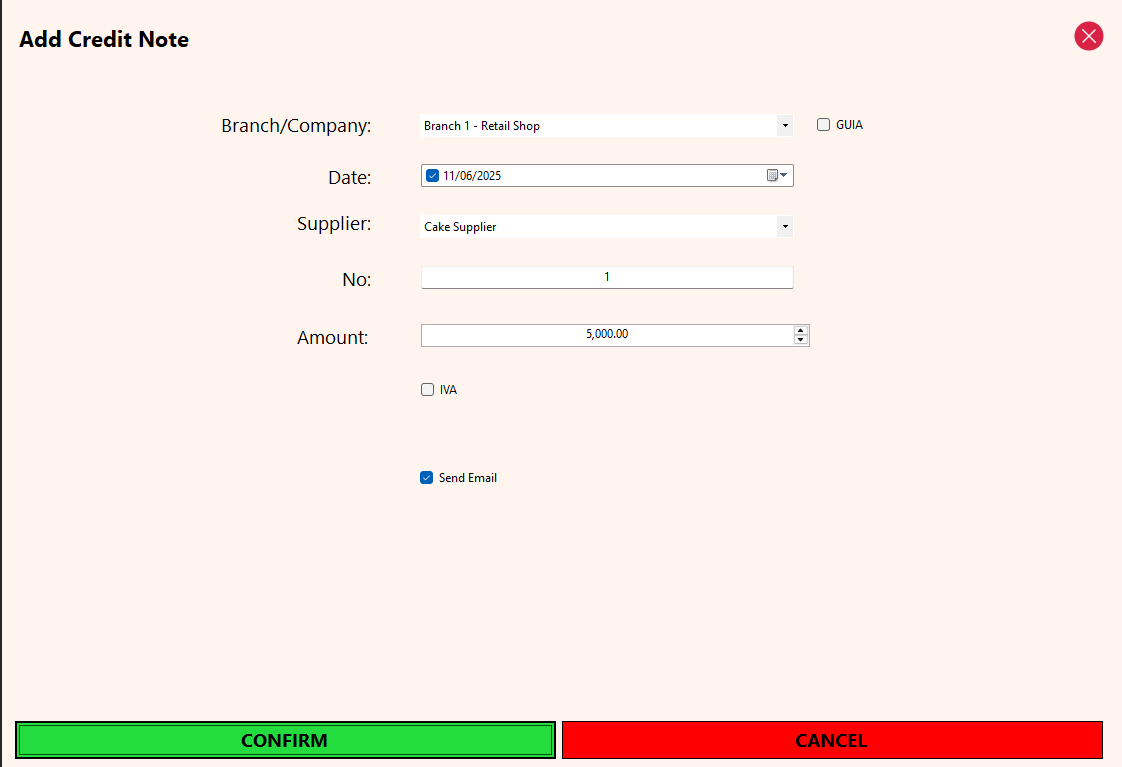Screen dimensions: 1122x767
Task: Click the Date label
Action: [x=349, y=177]
